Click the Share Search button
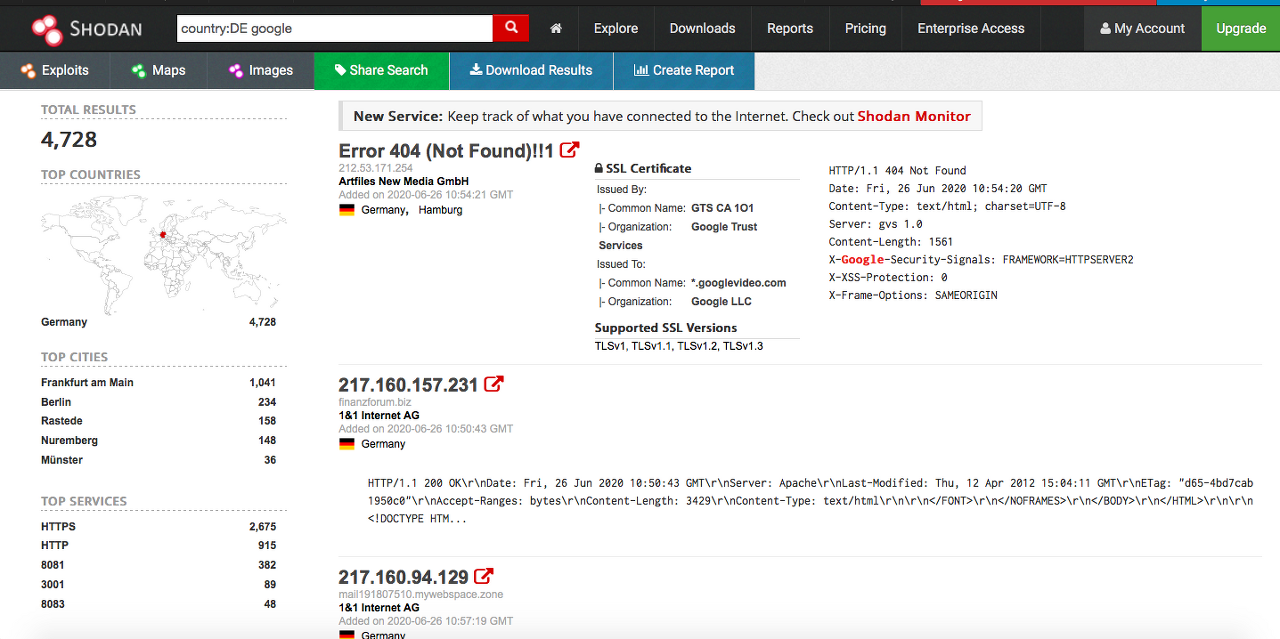 (x=381, y=70)
